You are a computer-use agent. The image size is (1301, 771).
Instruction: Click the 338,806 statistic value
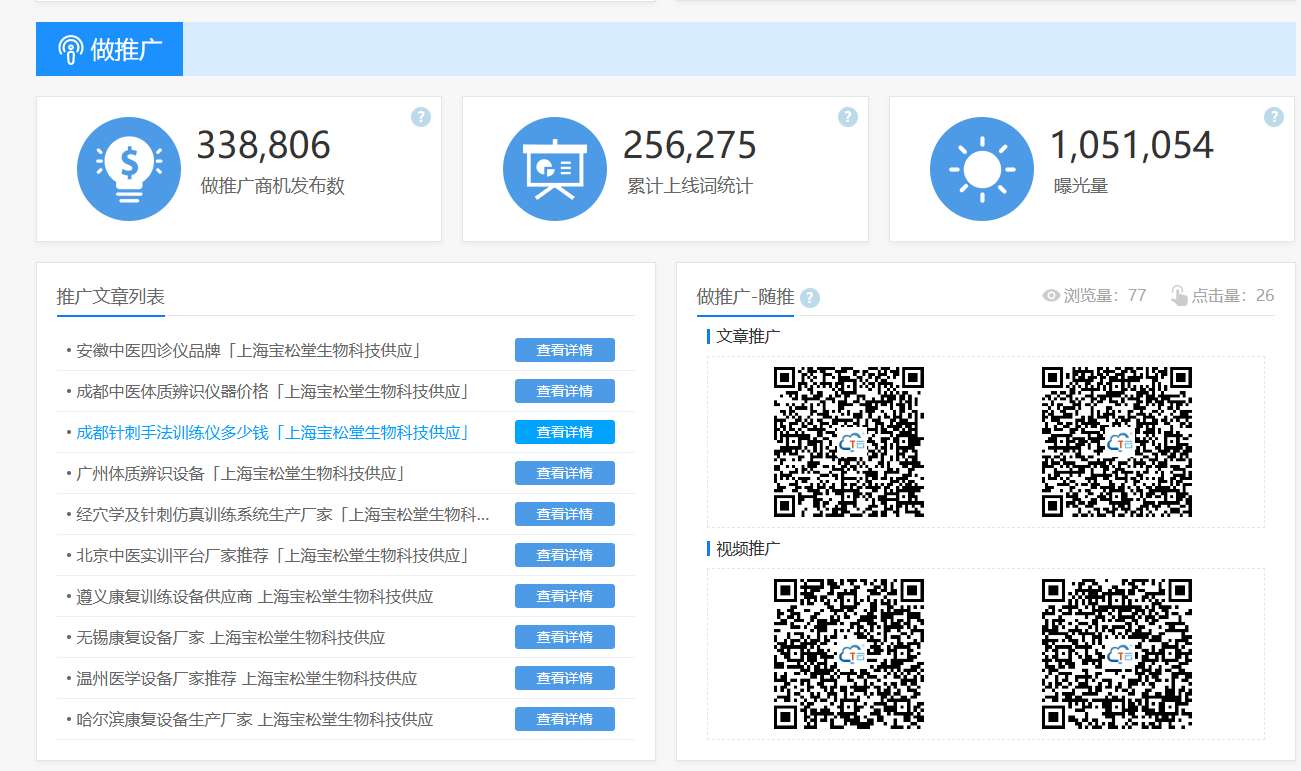(263, 146)
